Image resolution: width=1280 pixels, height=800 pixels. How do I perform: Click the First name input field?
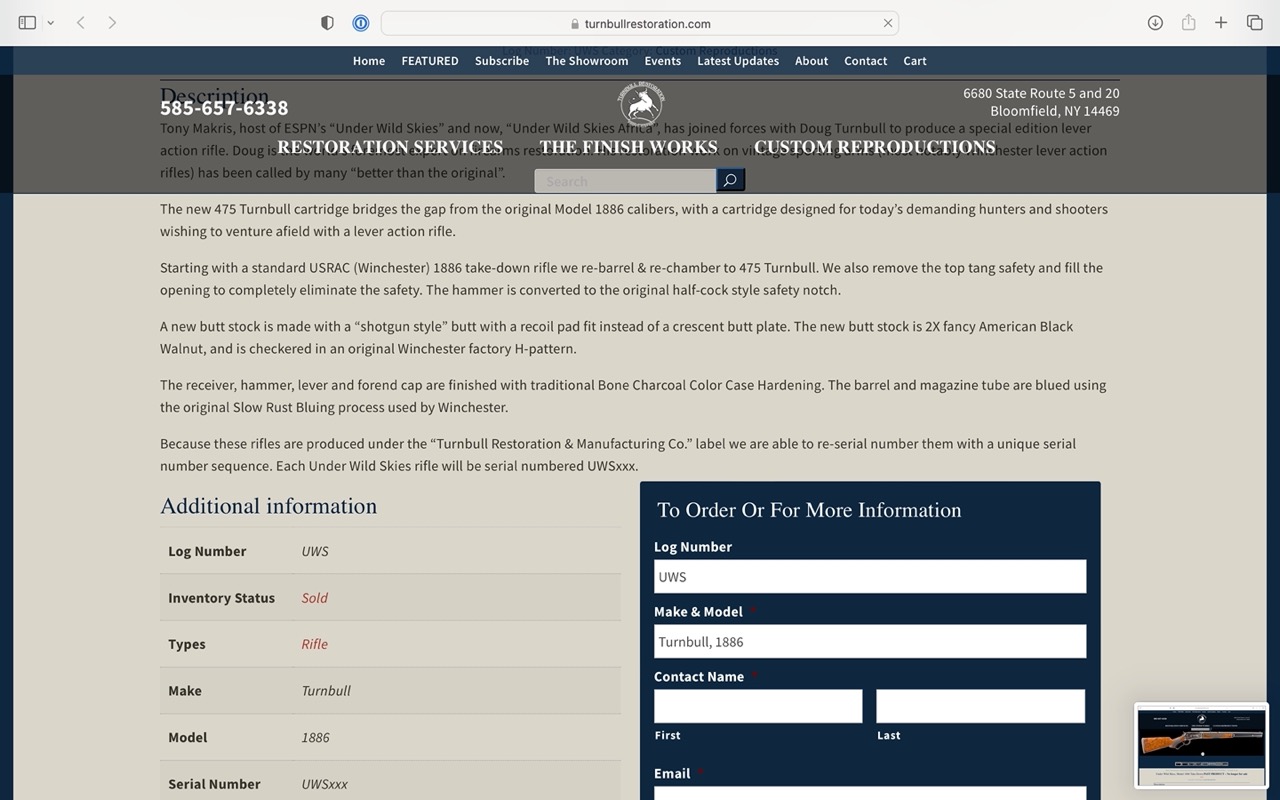coord(758,706)
